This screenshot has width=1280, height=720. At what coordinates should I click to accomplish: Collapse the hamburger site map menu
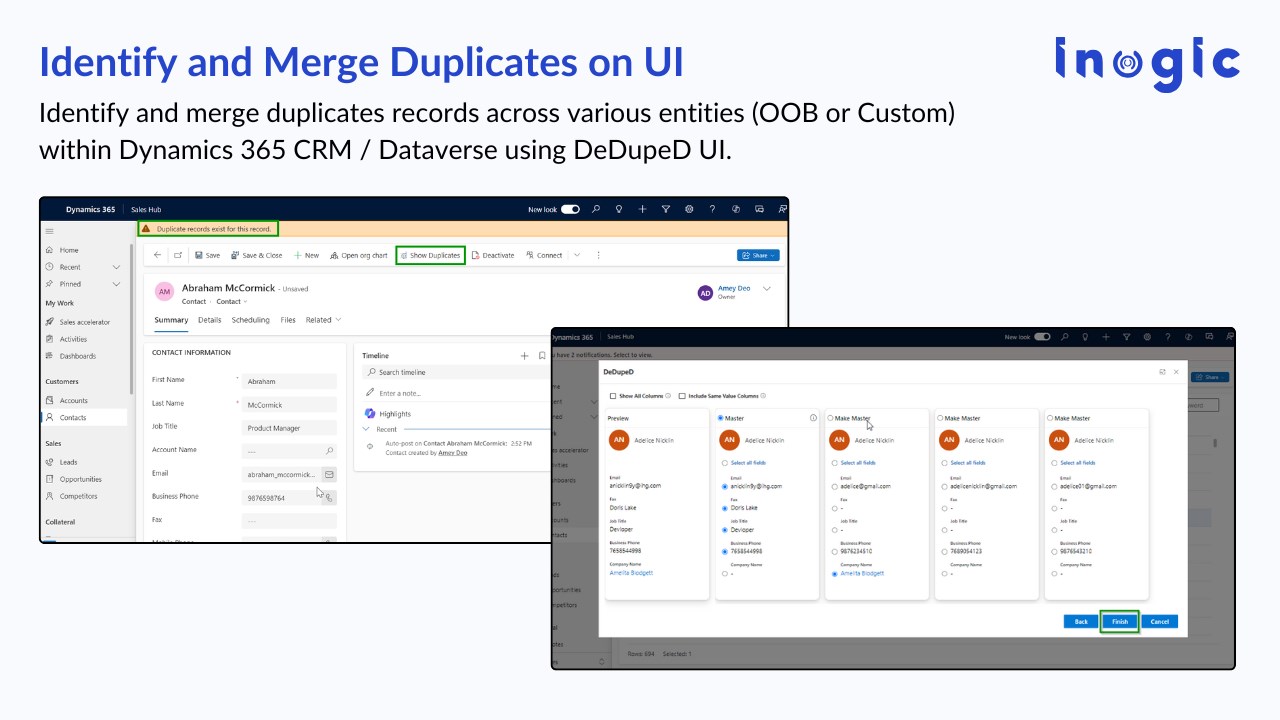[50, 231]
